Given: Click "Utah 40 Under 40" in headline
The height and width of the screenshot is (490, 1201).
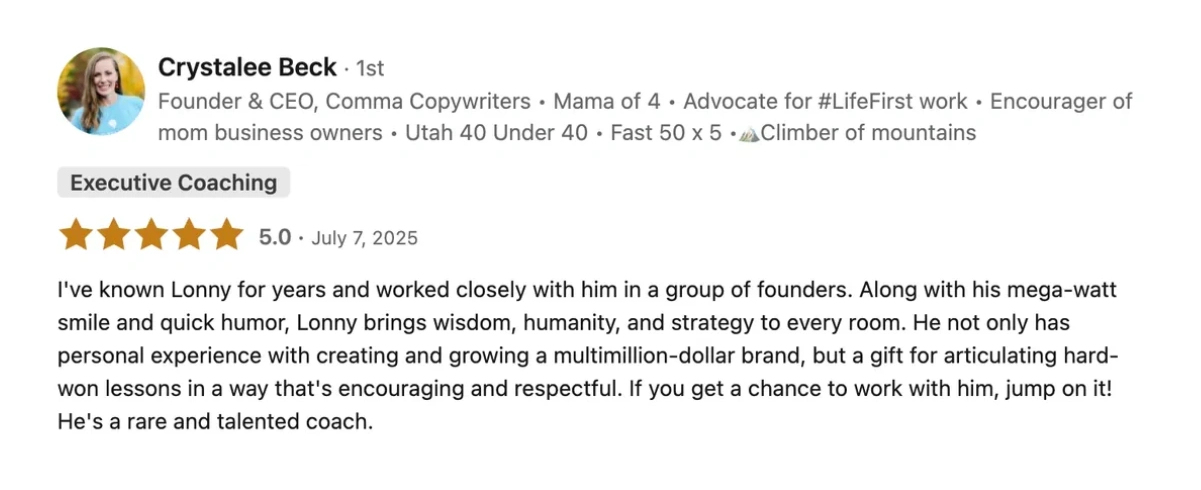Looking at the screenshot, I should (496, 133).
